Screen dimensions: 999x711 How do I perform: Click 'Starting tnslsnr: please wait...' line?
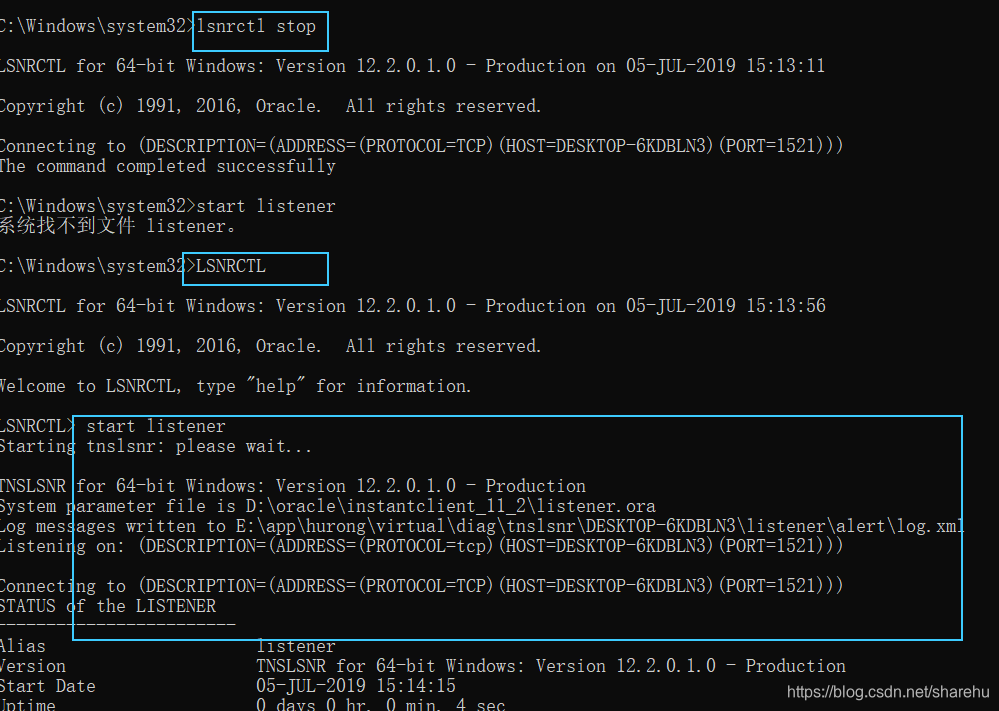click(x=155, y=447)
